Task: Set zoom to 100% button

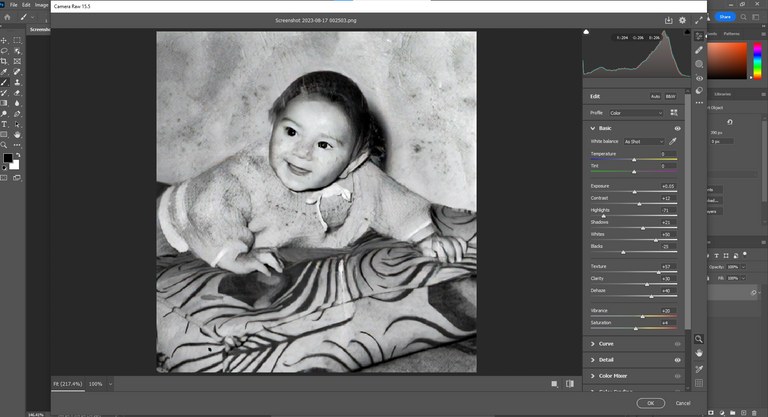Action: click(96, 384)
